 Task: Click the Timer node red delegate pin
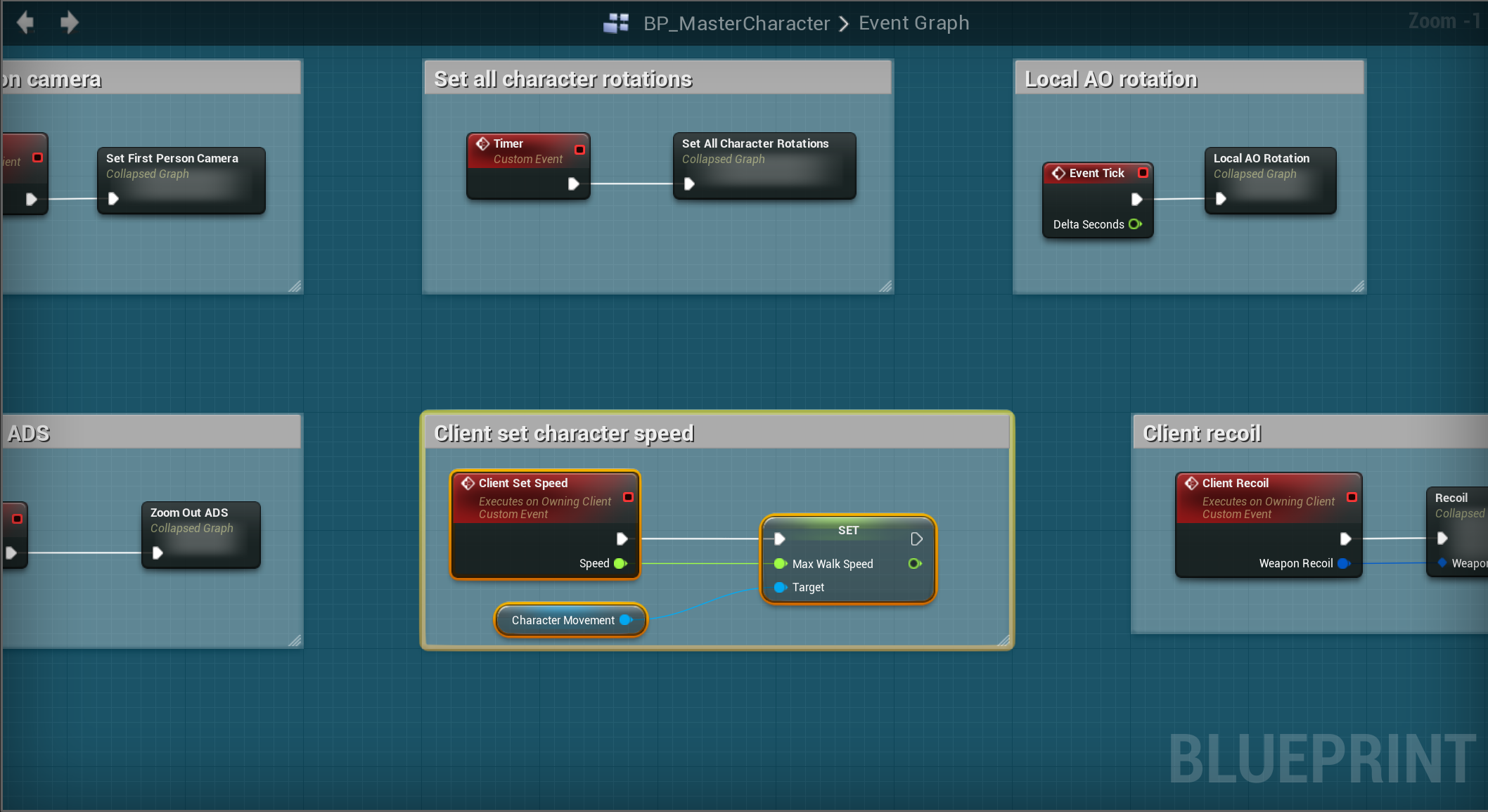click(579, 149)
